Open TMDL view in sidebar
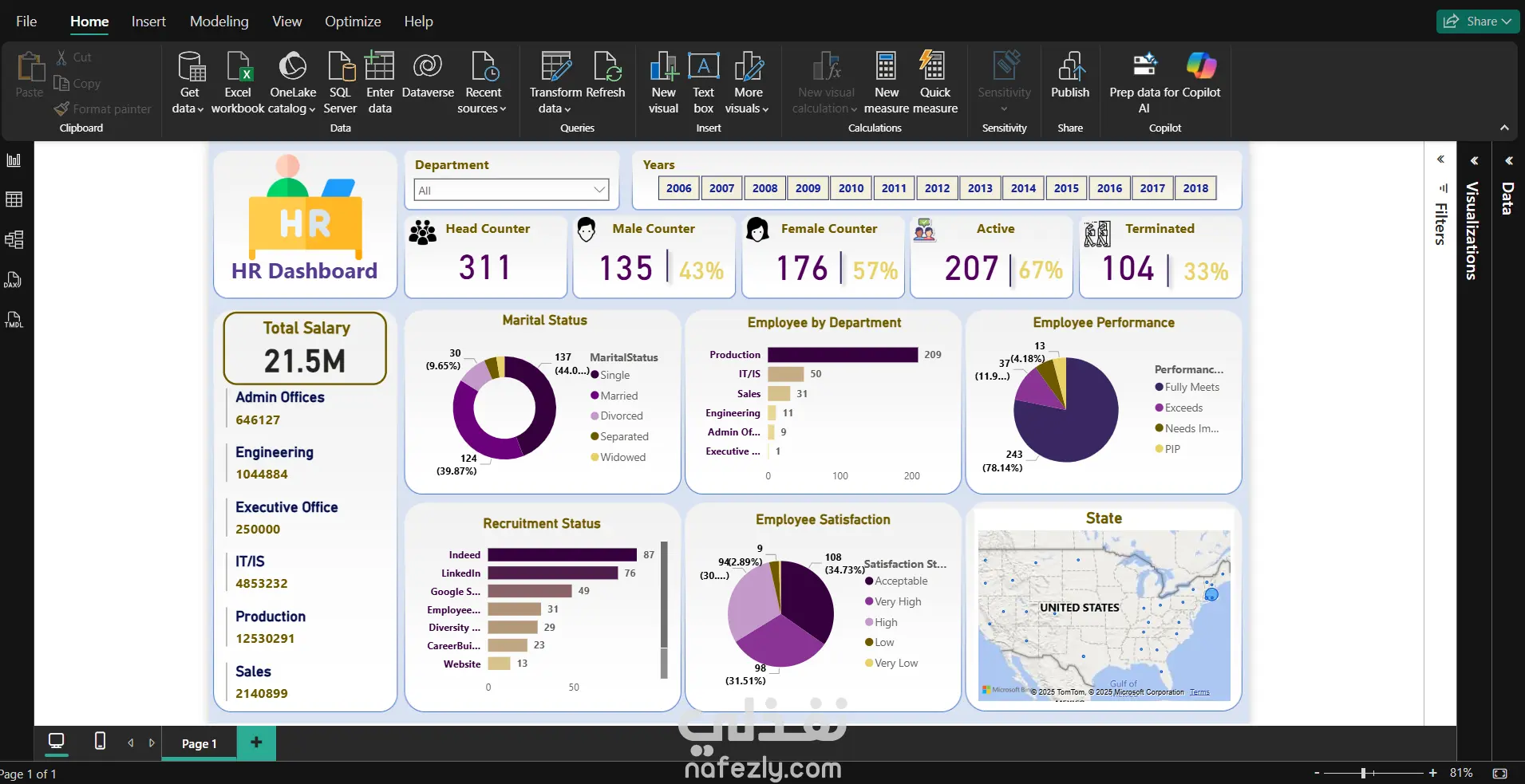This screenshot has width=1525, height=784. coord(14,320)
